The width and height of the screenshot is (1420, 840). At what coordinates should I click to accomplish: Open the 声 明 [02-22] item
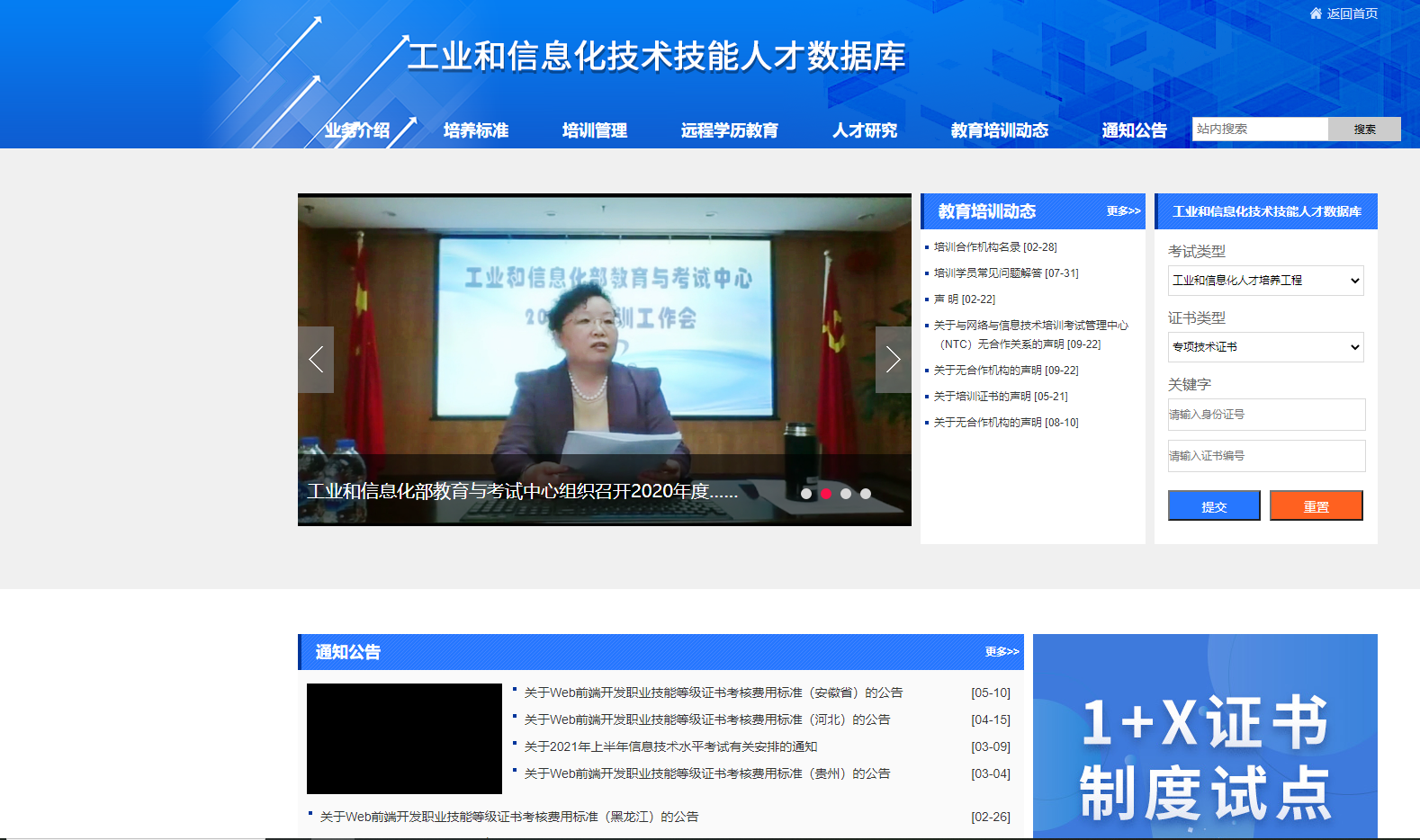pyautogui.click(x=965, y=299)
